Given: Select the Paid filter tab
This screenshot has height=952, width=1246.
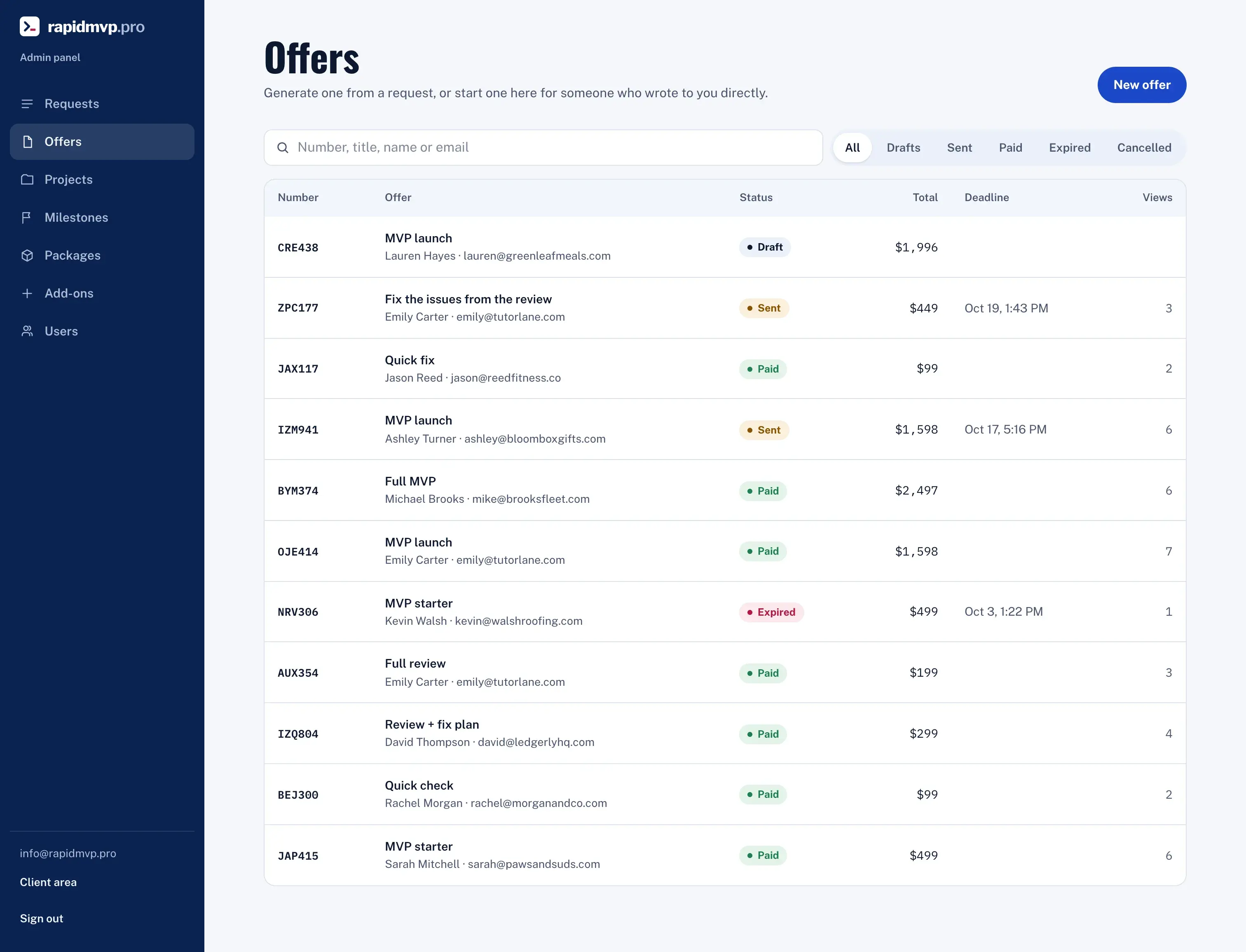Looking at the screenshot, I should click(x=1010, y=148).
